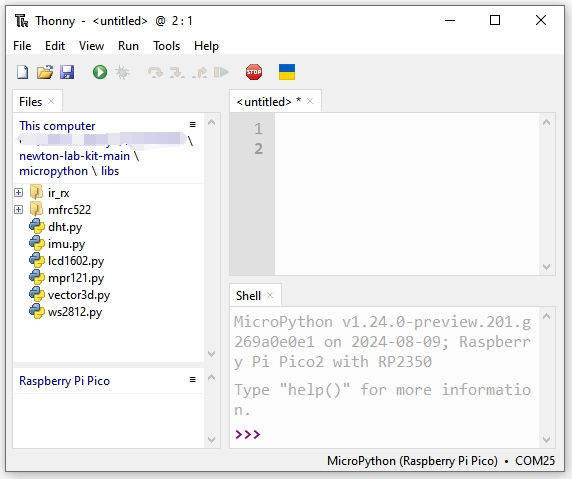
Task: Select lcd1602.py in the file list
Action: (x=76, y=261)
